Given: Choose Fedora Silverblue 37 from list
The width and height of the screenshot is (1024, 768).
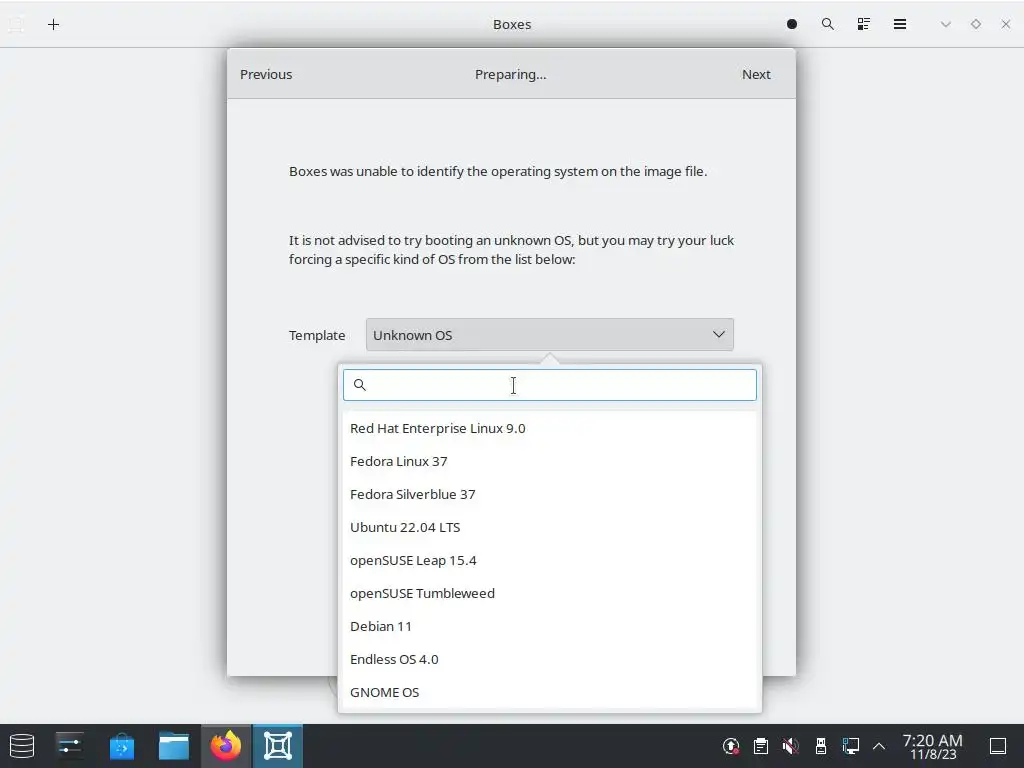Looking at the screenshot, I should pos(549,494).
